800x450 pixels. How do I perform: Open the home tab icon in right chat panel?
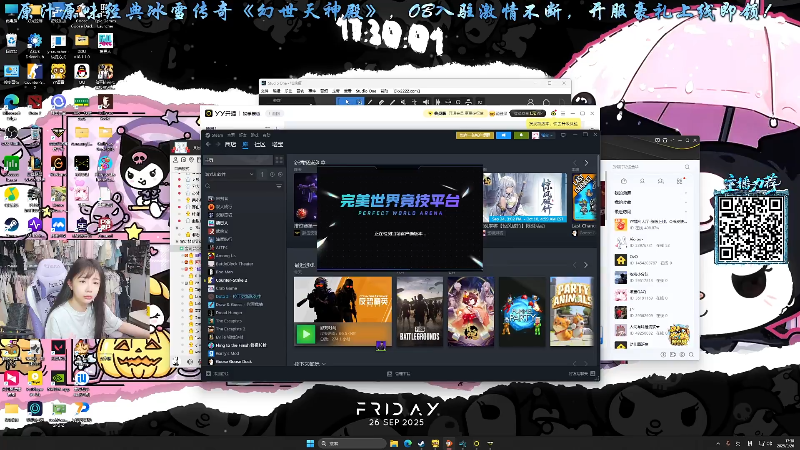[x=623, y=181]
